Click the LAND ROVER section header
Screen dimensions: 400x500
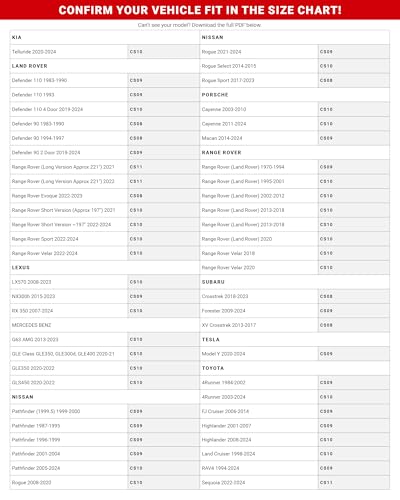30,66
